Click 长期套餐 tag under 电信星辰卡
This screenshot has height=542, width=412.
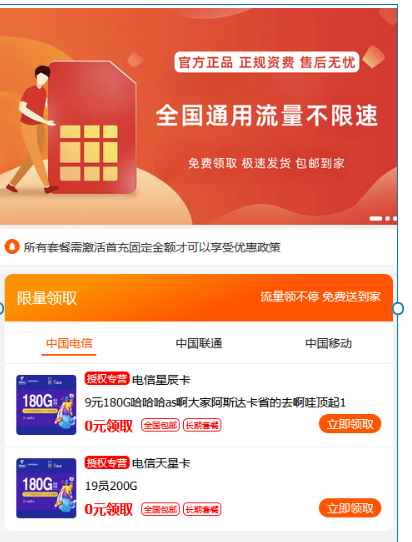(202, 425)
